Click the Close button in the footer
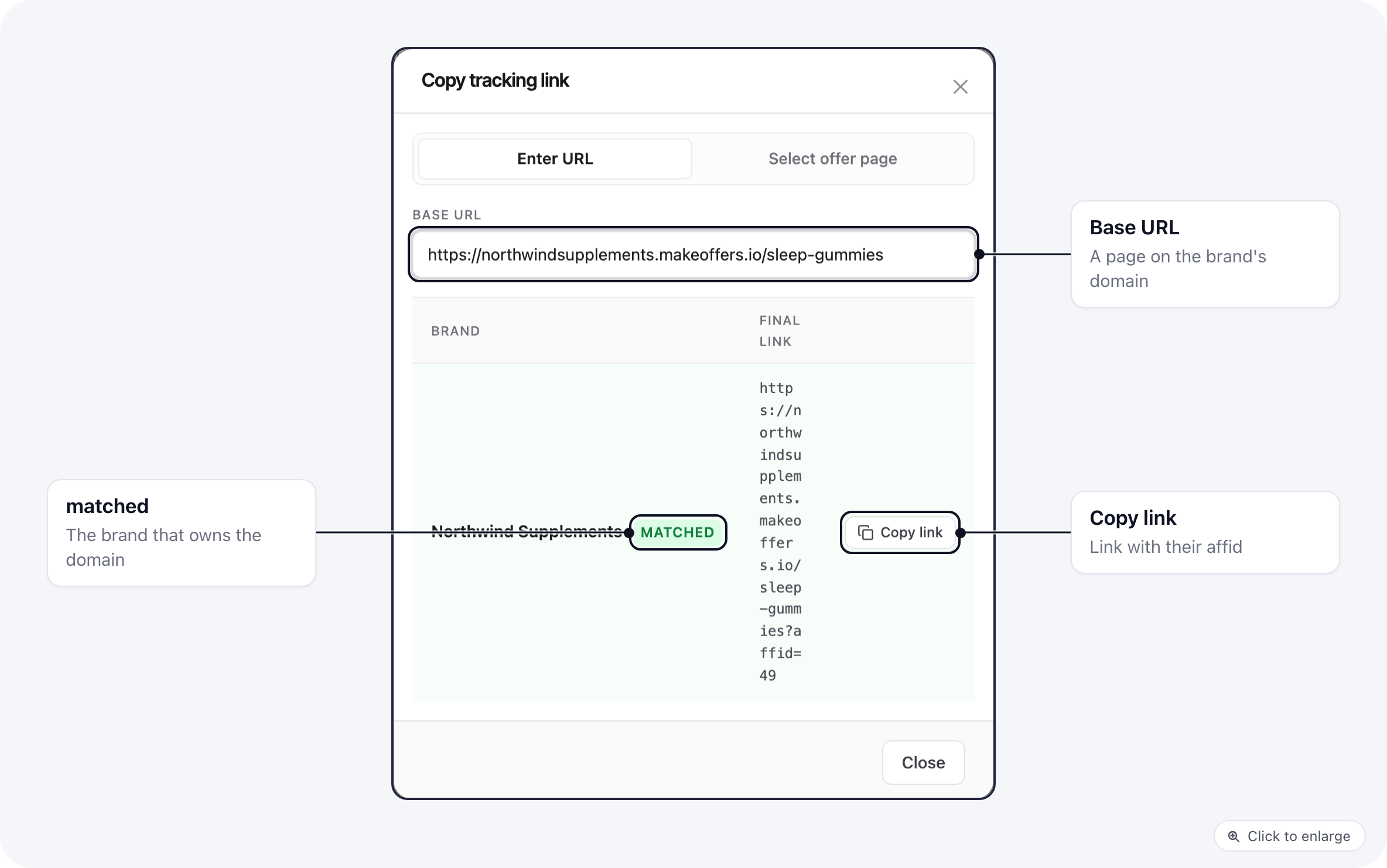Viewport: 1387px width, 868px height. (923, 763)
